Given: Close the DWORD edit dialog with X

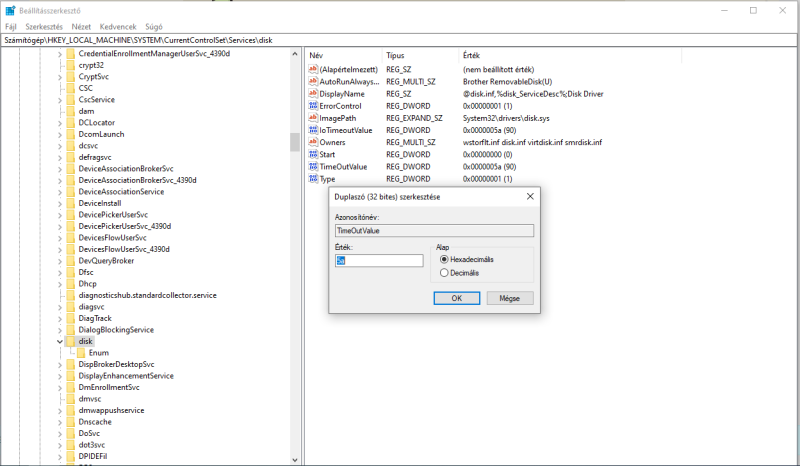Looking at the screenshot, I should (x=530, y=197).
